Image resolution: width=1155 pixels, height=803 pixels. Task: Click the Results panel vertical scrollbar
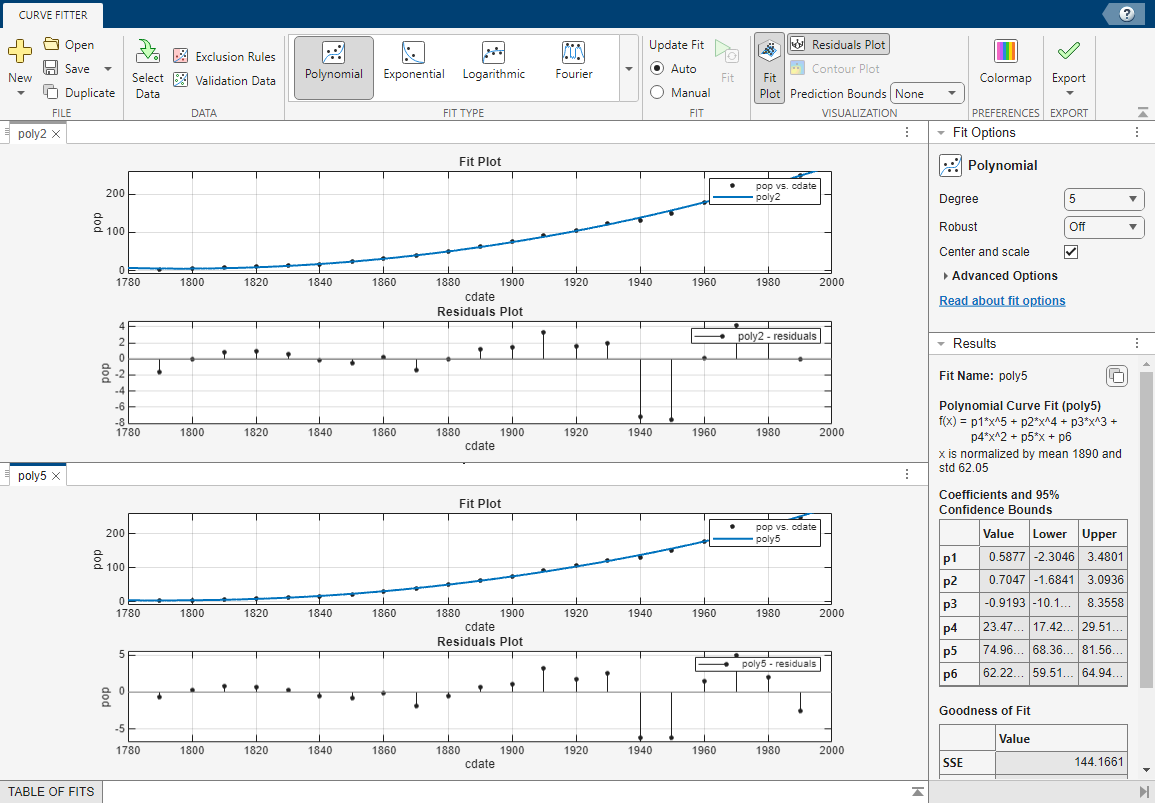click(1146, 530)
